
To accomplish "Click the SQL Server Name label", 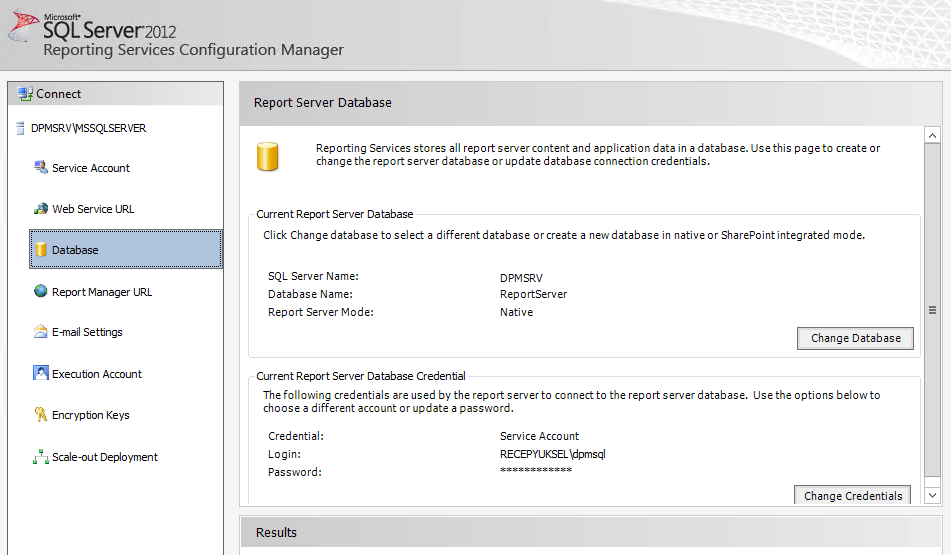I will 314,276.
